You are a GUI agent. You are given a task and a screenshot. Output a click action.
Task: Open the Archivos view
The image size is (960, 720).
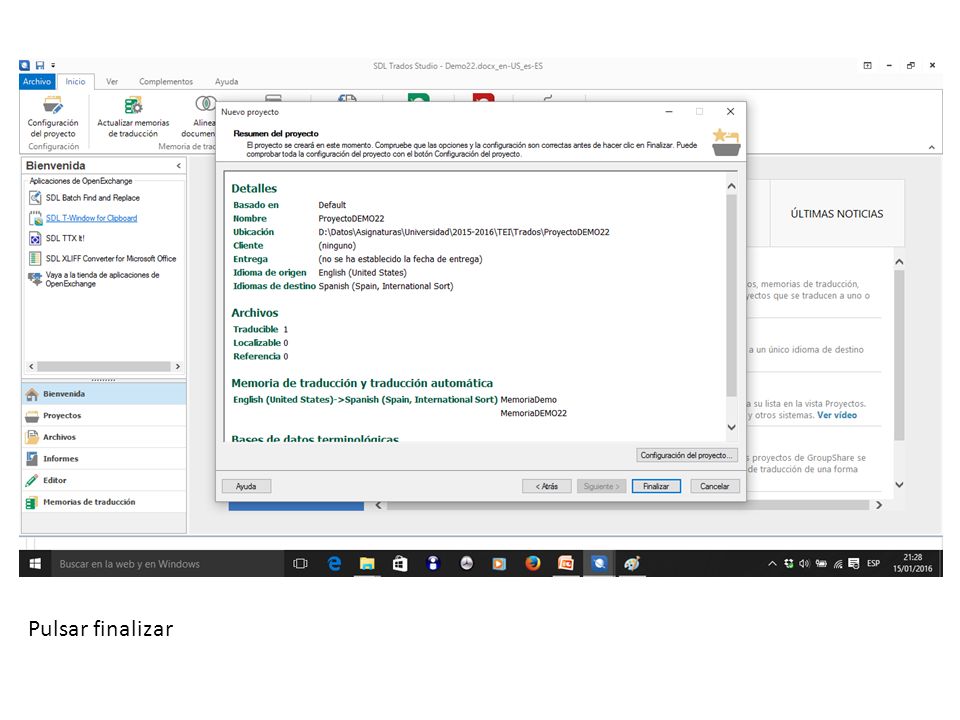click(104, 437)
